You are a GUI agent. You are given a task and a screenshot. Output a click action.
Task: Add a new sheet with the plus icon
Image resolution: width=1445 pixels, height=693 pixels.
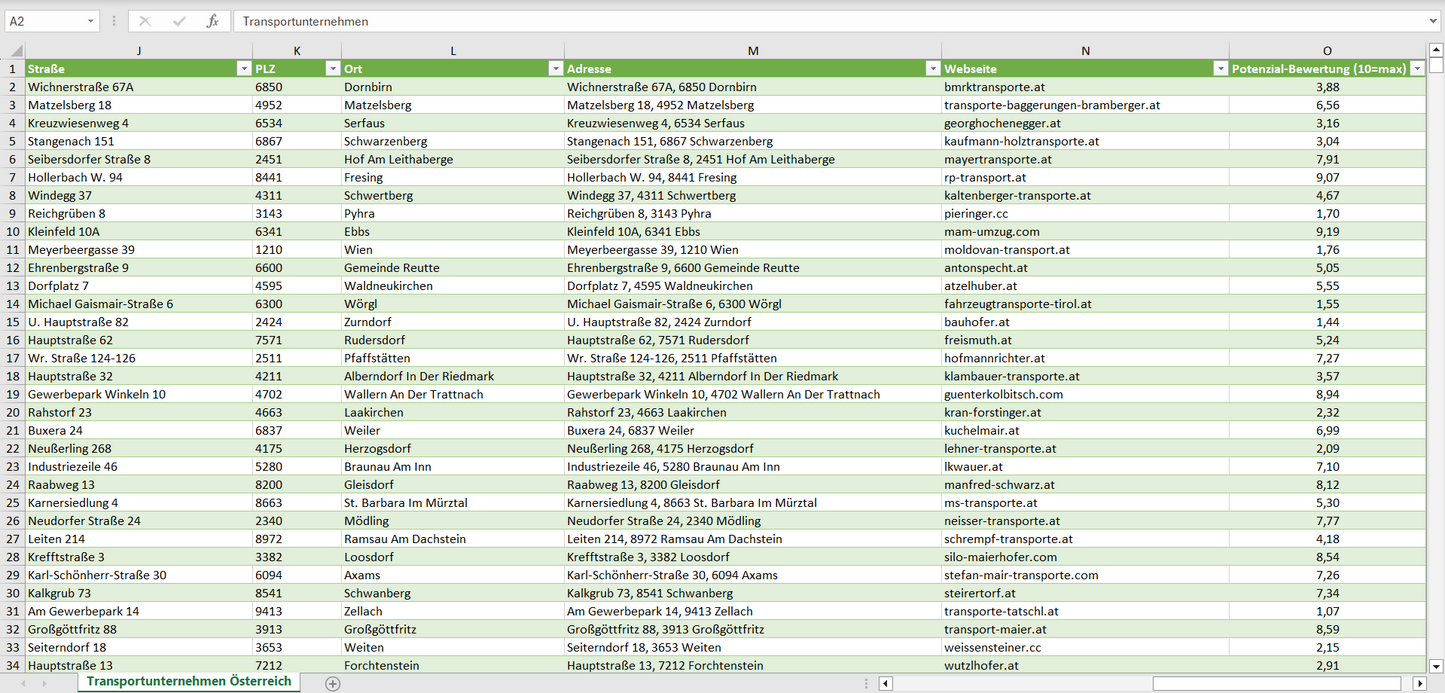coord(333,683)
